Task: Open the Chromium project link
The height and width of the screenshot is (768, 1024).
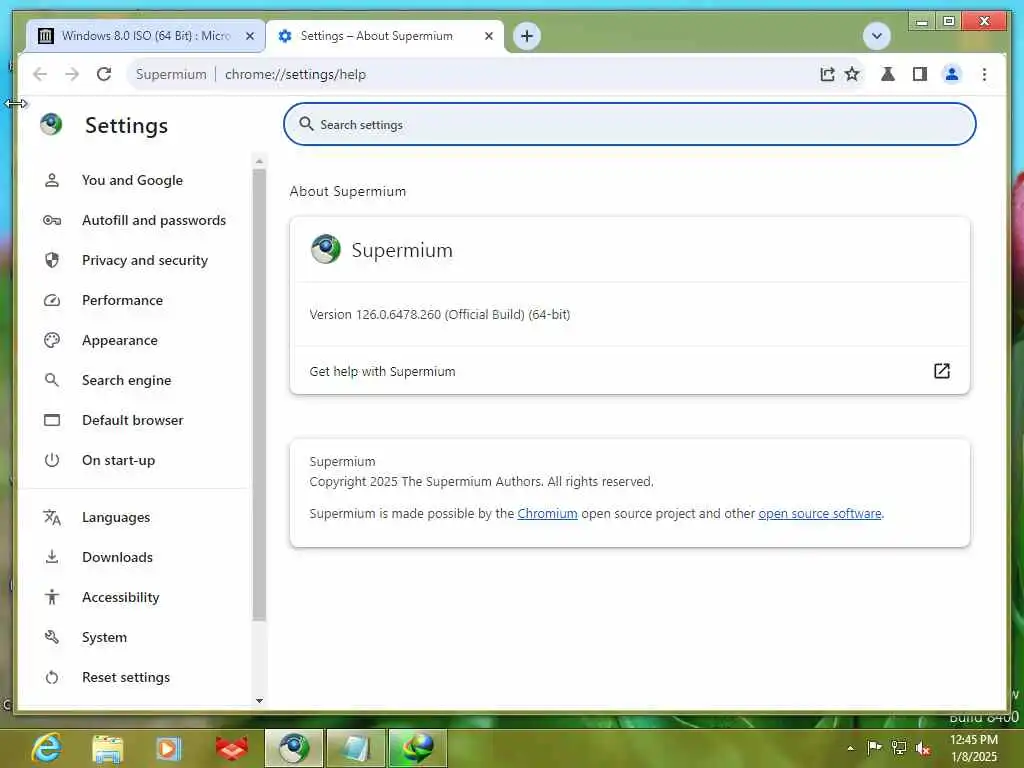Action: tap(547, 514)
